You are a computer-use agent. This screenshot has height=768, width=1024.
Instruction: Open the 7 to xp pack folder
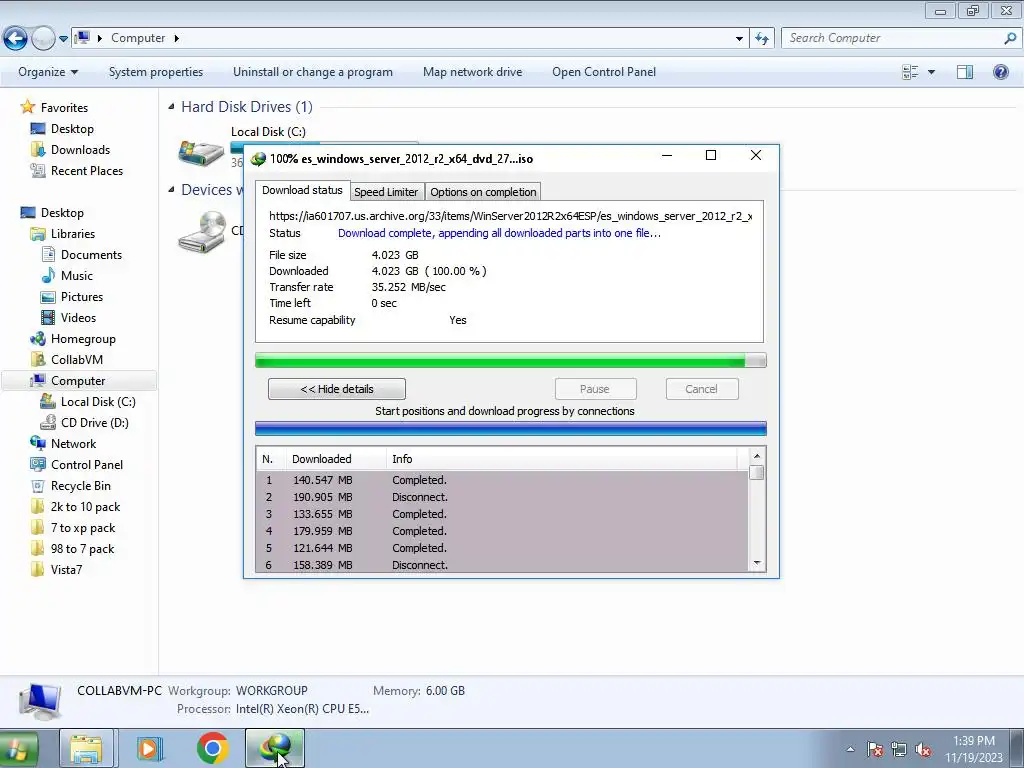click(73, 528)
